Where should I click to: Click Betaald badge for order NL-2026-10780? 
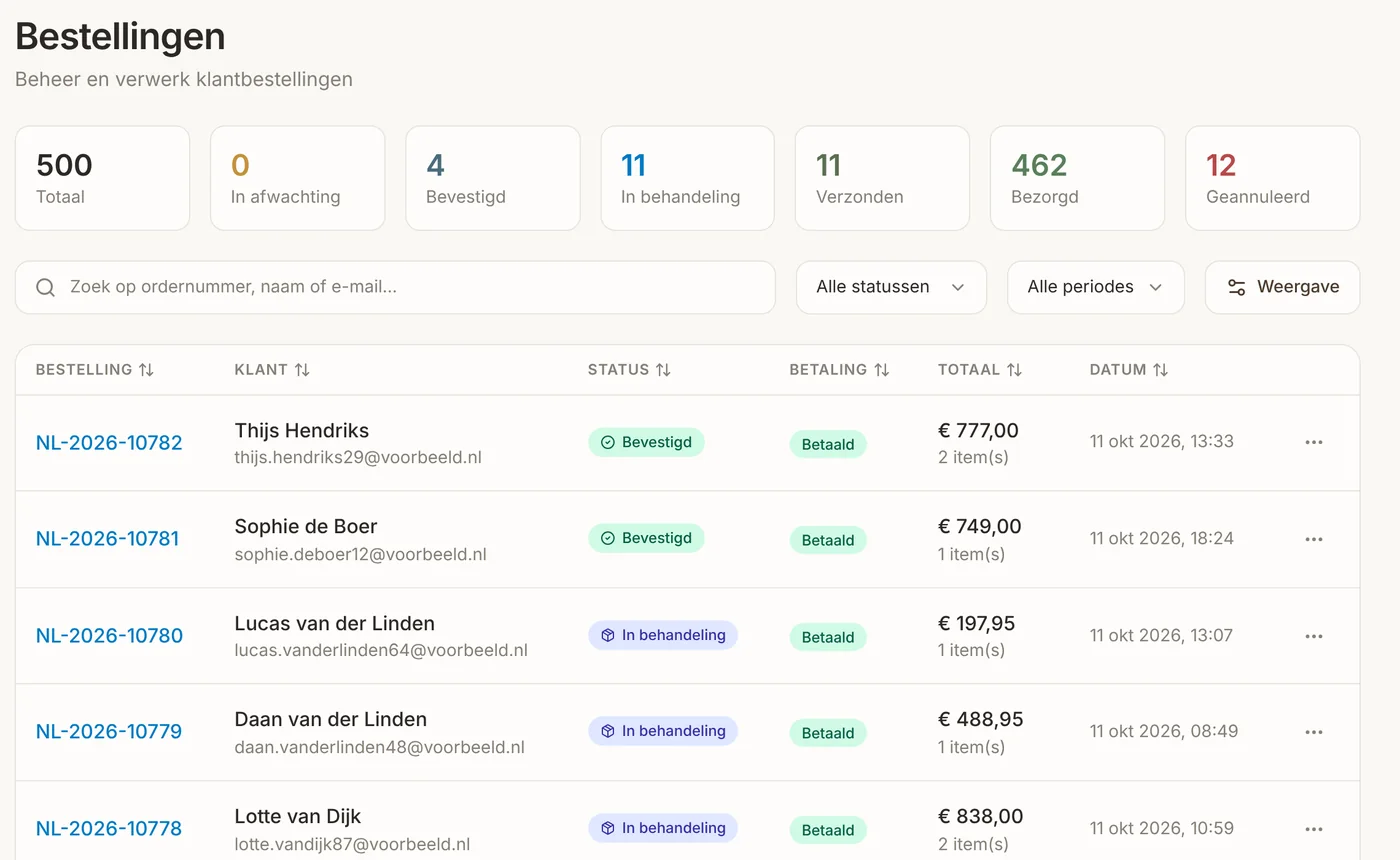828,637
